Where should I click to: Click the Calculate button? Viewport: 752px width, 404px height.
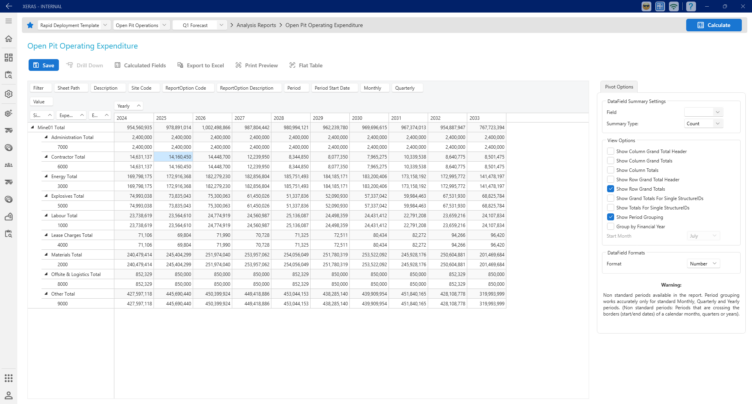tap(714, 25)
